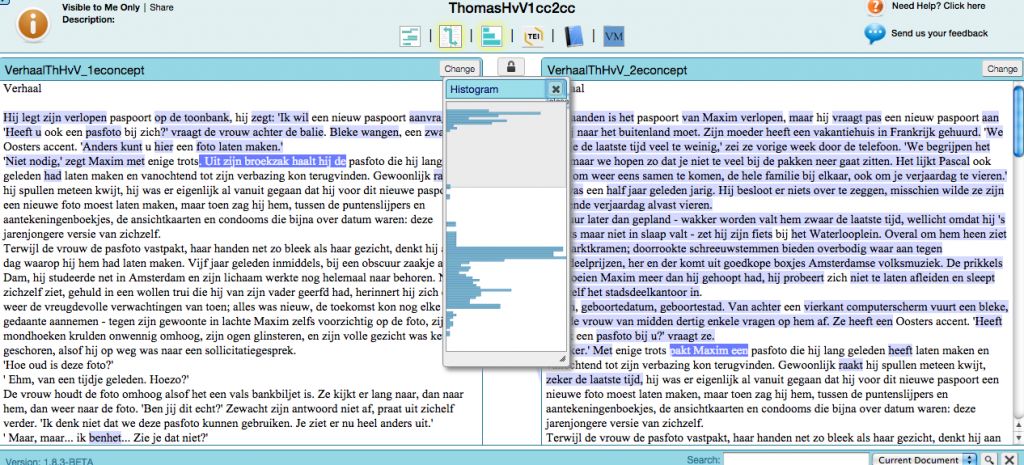Toggle the scroll lock padlock button
The image size is (1024, 465).
pyautogui.click(x=511, y=68)
